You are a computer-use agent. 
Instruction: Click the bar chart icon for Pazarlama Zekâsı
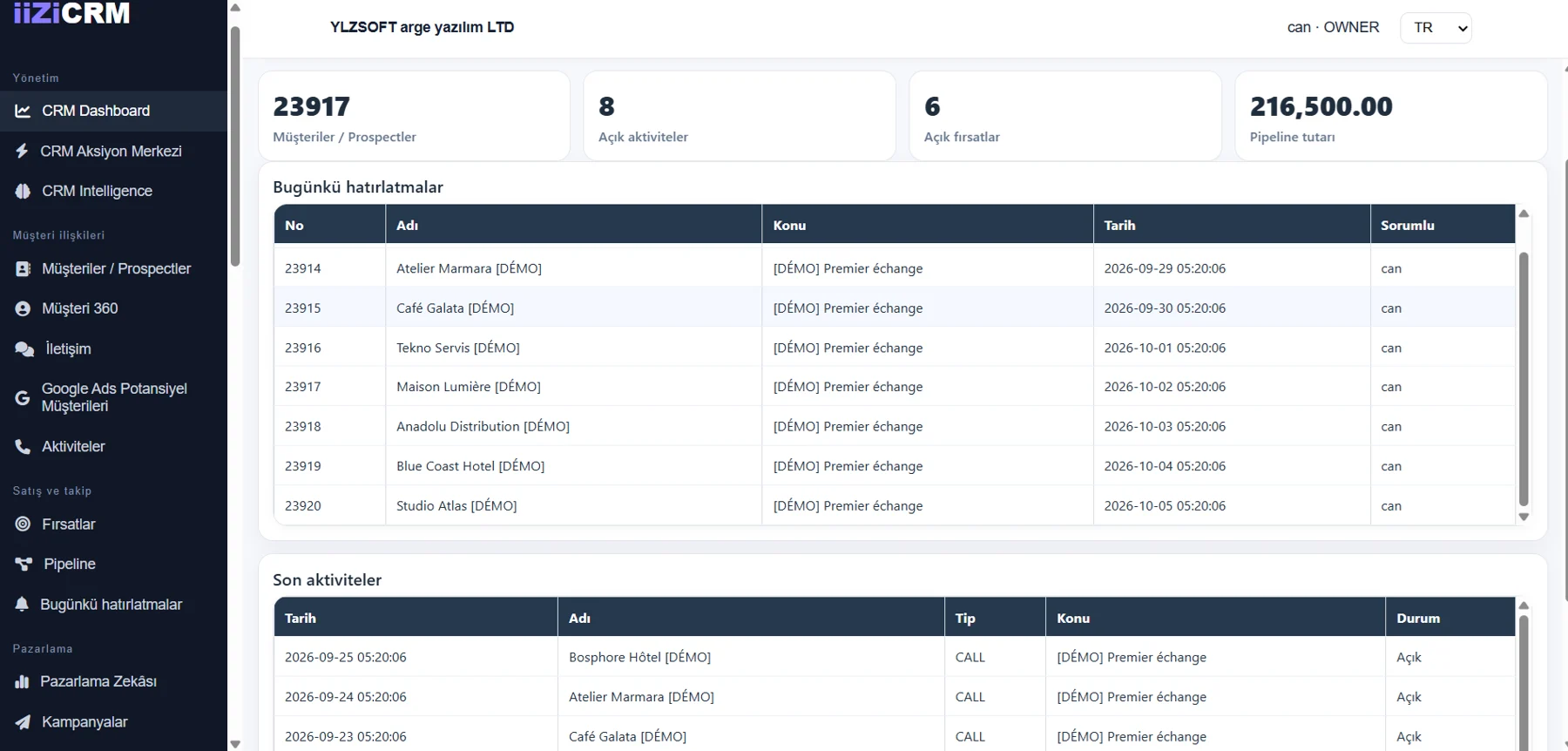point(22,681)
